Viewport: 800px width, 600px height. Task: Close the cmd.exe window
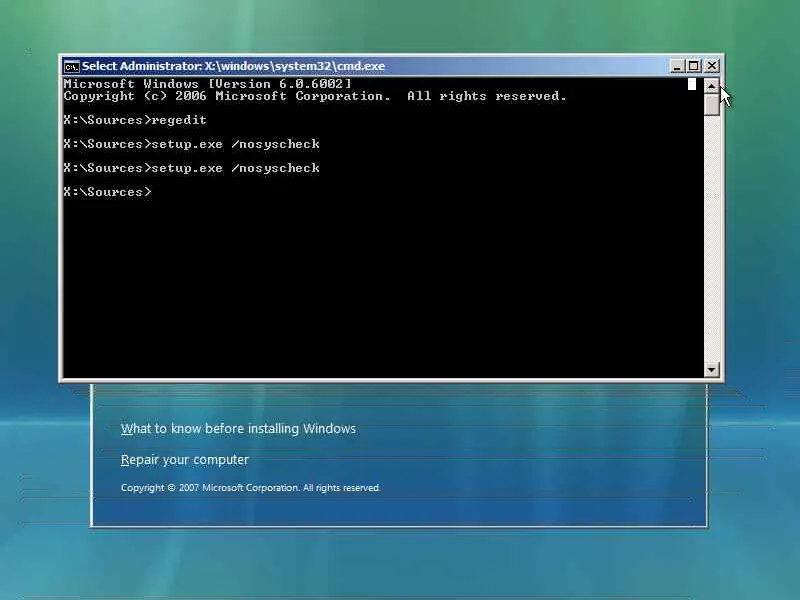click(x=711, y=66)
